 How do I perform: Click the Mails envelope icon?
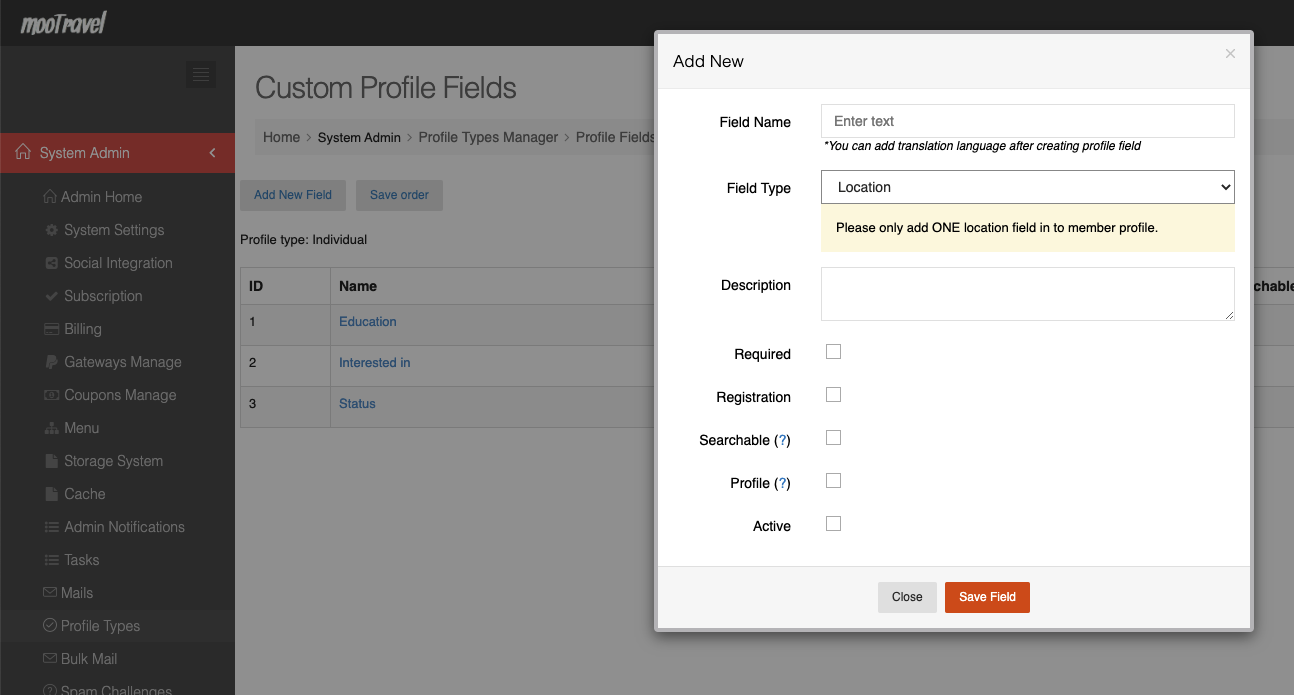pyautogui.click(x=50, y=593)
